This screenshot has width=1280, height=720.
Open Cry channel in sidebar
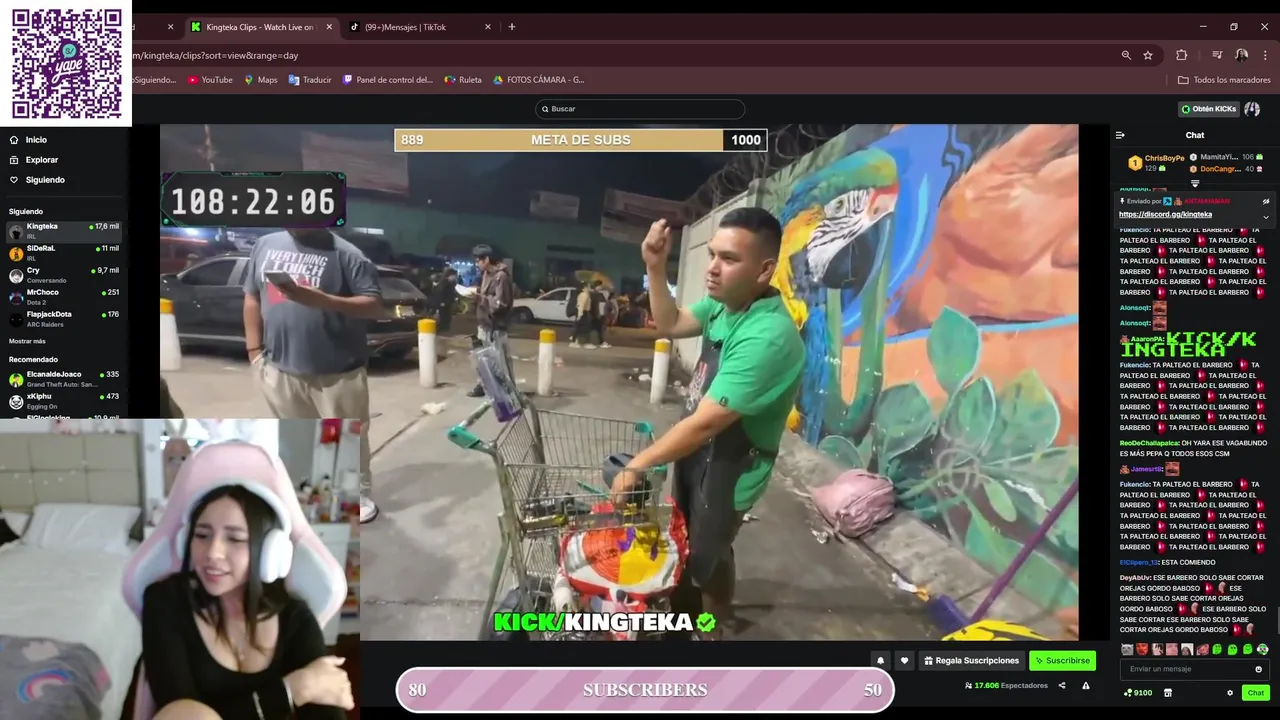(65, 275)
